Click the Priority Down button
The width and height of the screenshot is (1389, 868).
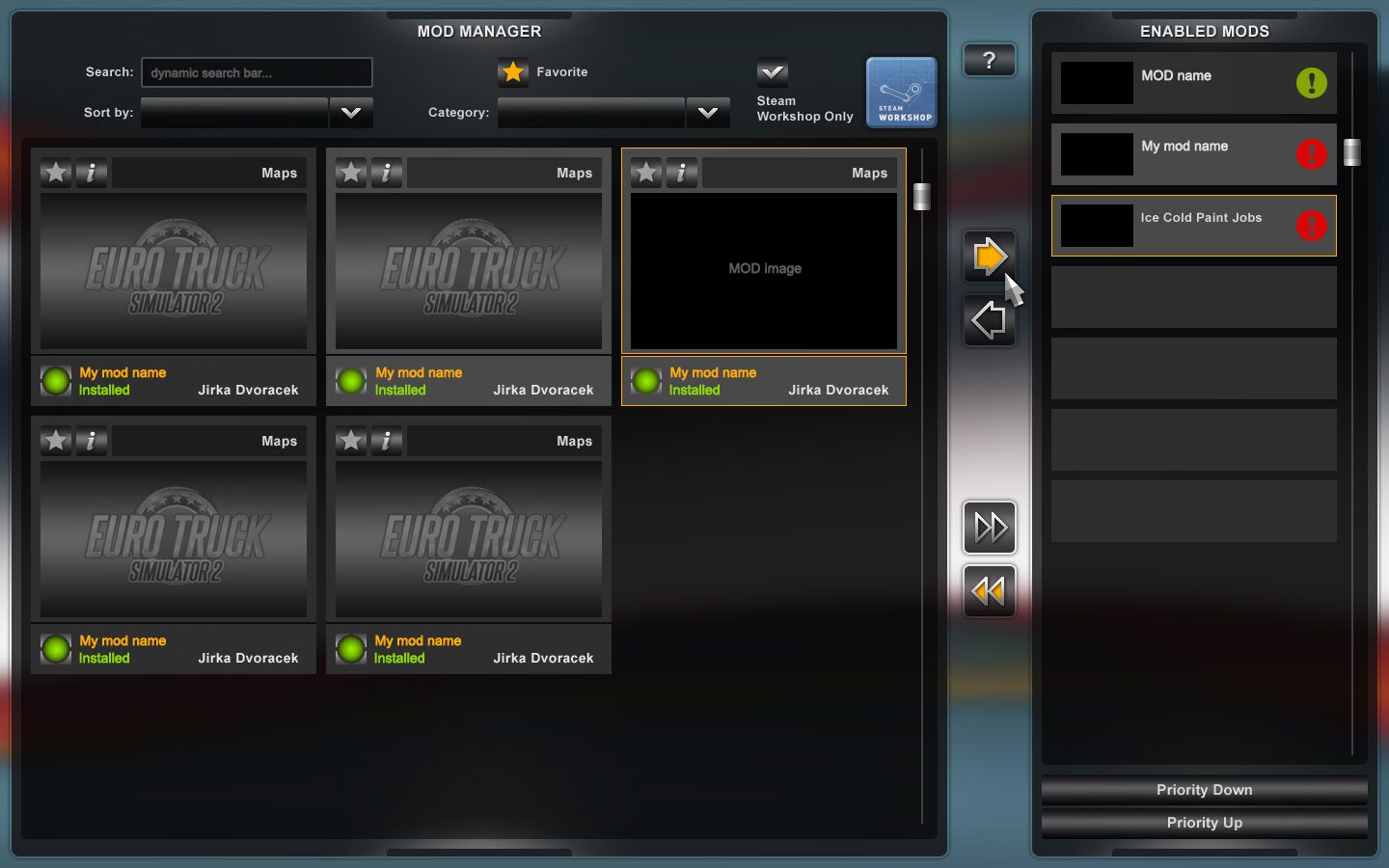point(1205,790)
